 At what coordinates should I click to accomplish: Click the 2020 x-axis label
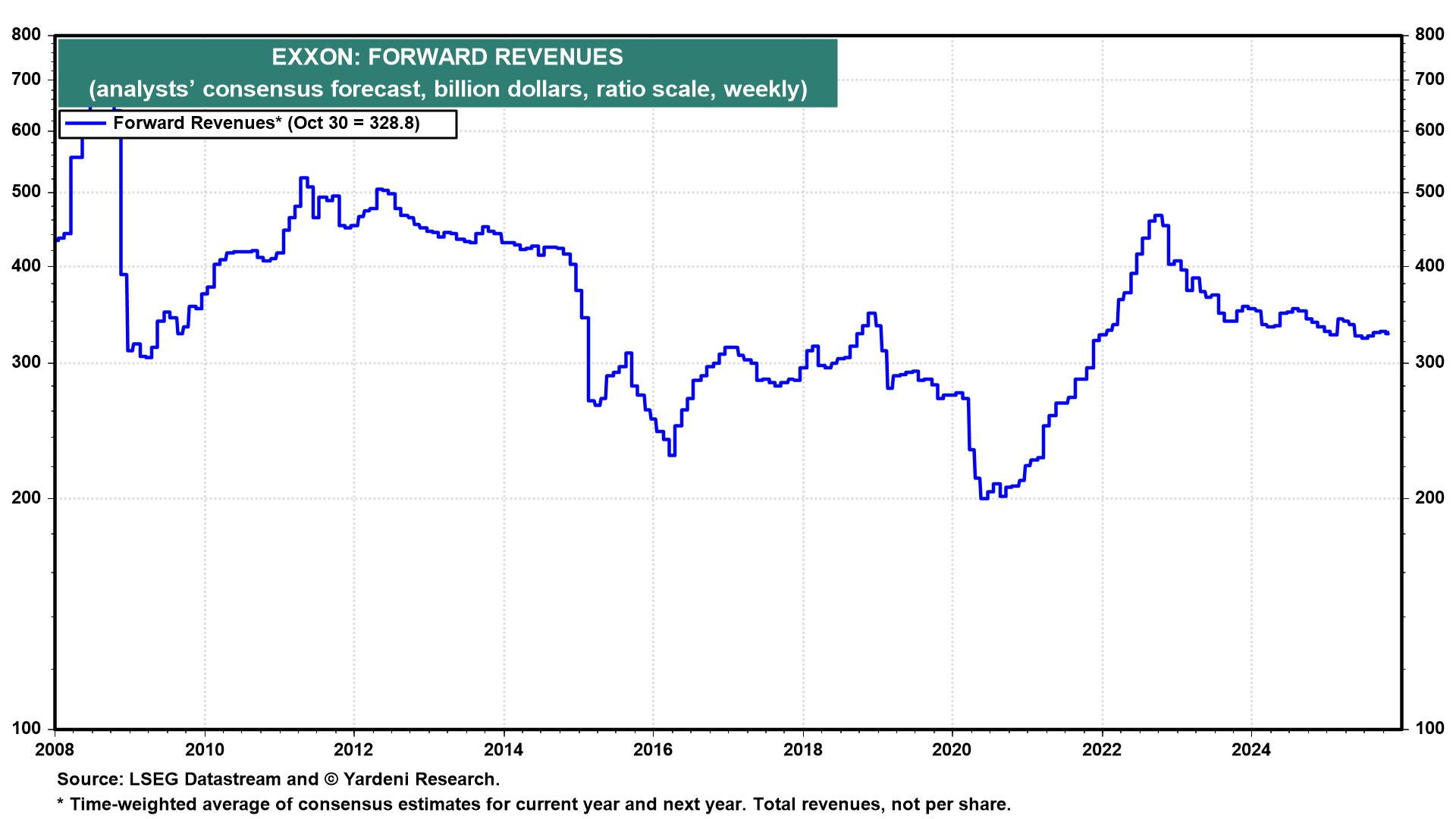[x=952, y=751]
